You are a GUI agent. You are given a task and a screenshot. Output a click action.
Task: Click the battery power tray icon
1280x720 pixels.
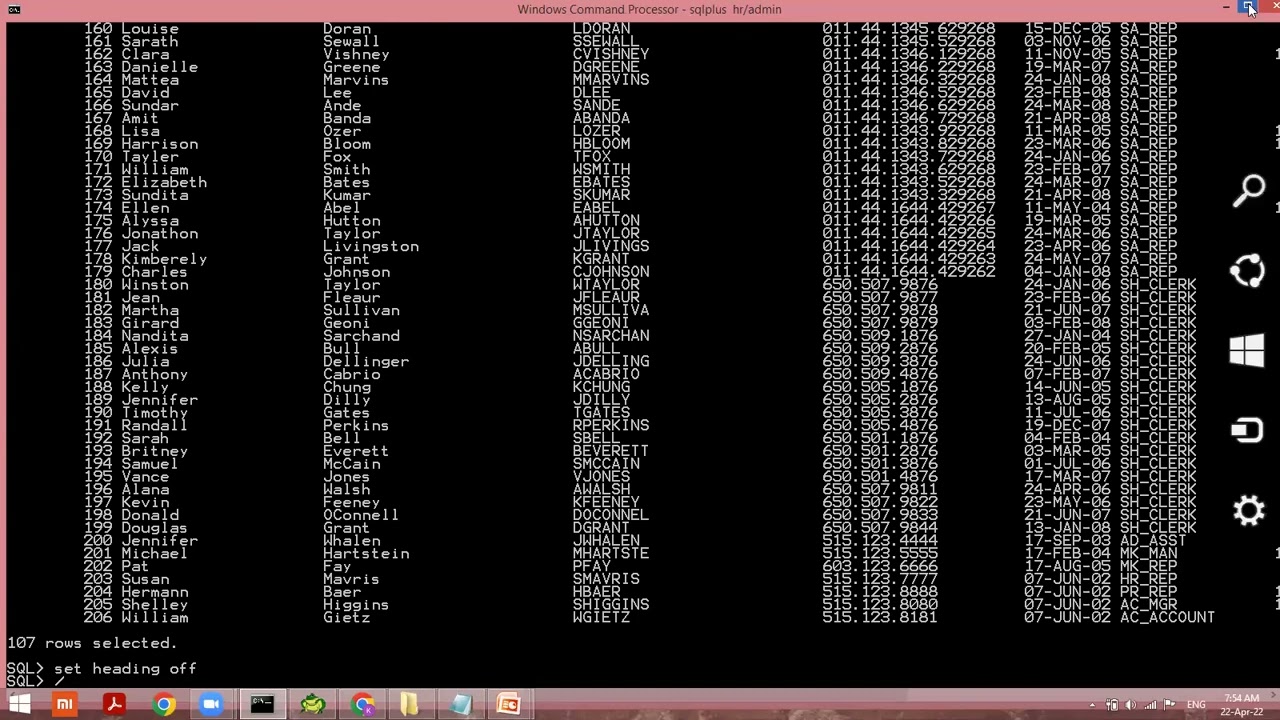(x=1112, y=705)
